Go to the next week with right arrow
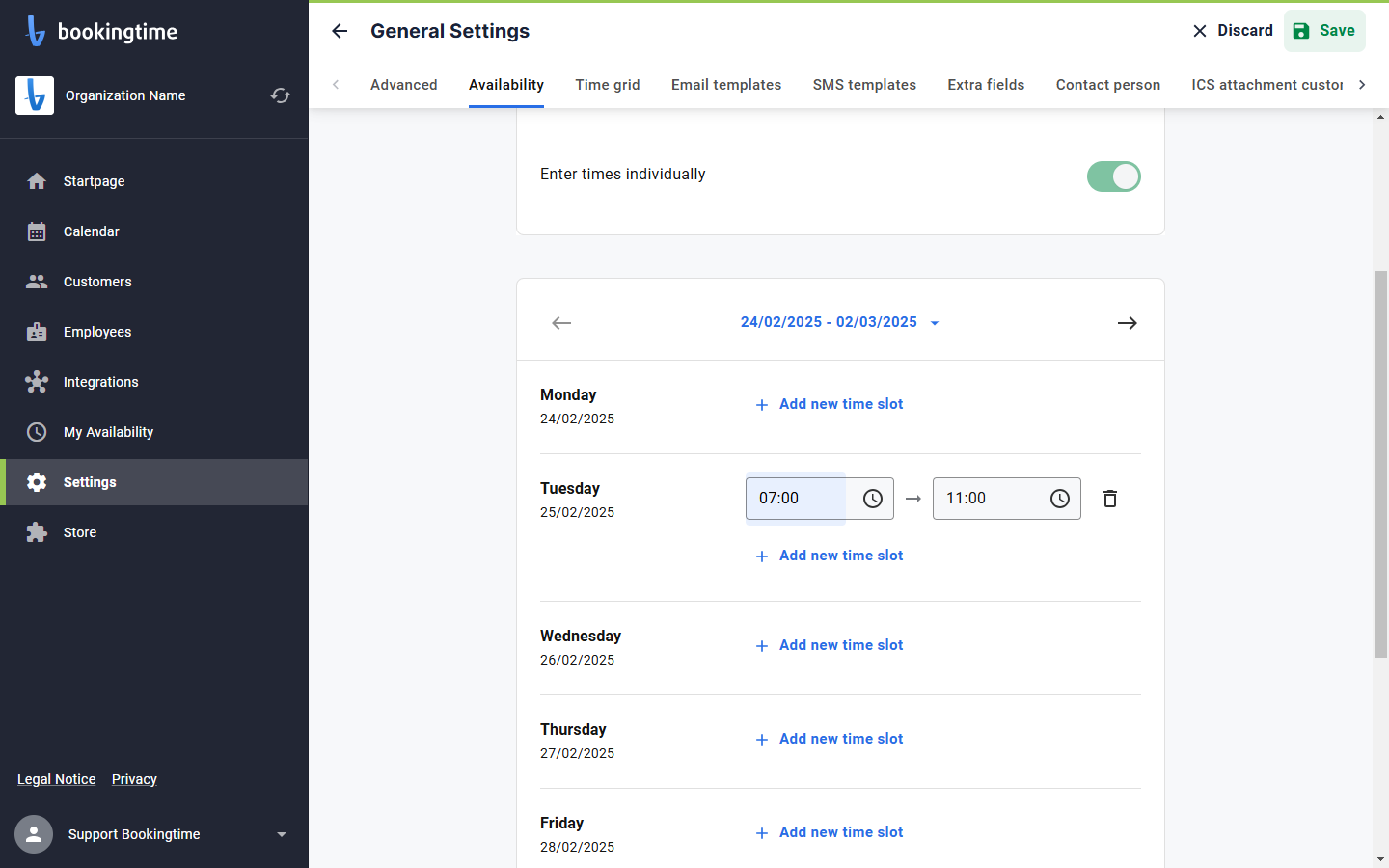Viewport: 1389px width, 868px height. [x=1128, y=323]
